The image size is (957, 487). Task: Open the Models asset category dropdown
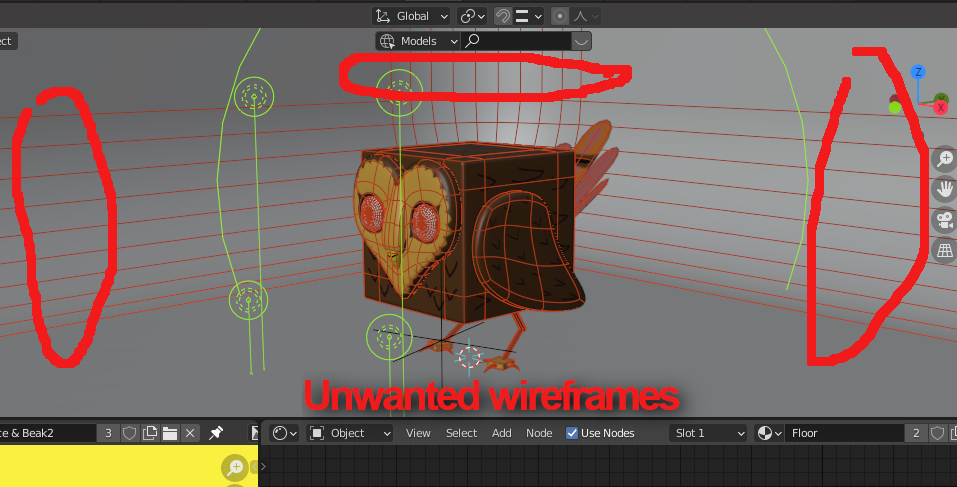[417, 41]
